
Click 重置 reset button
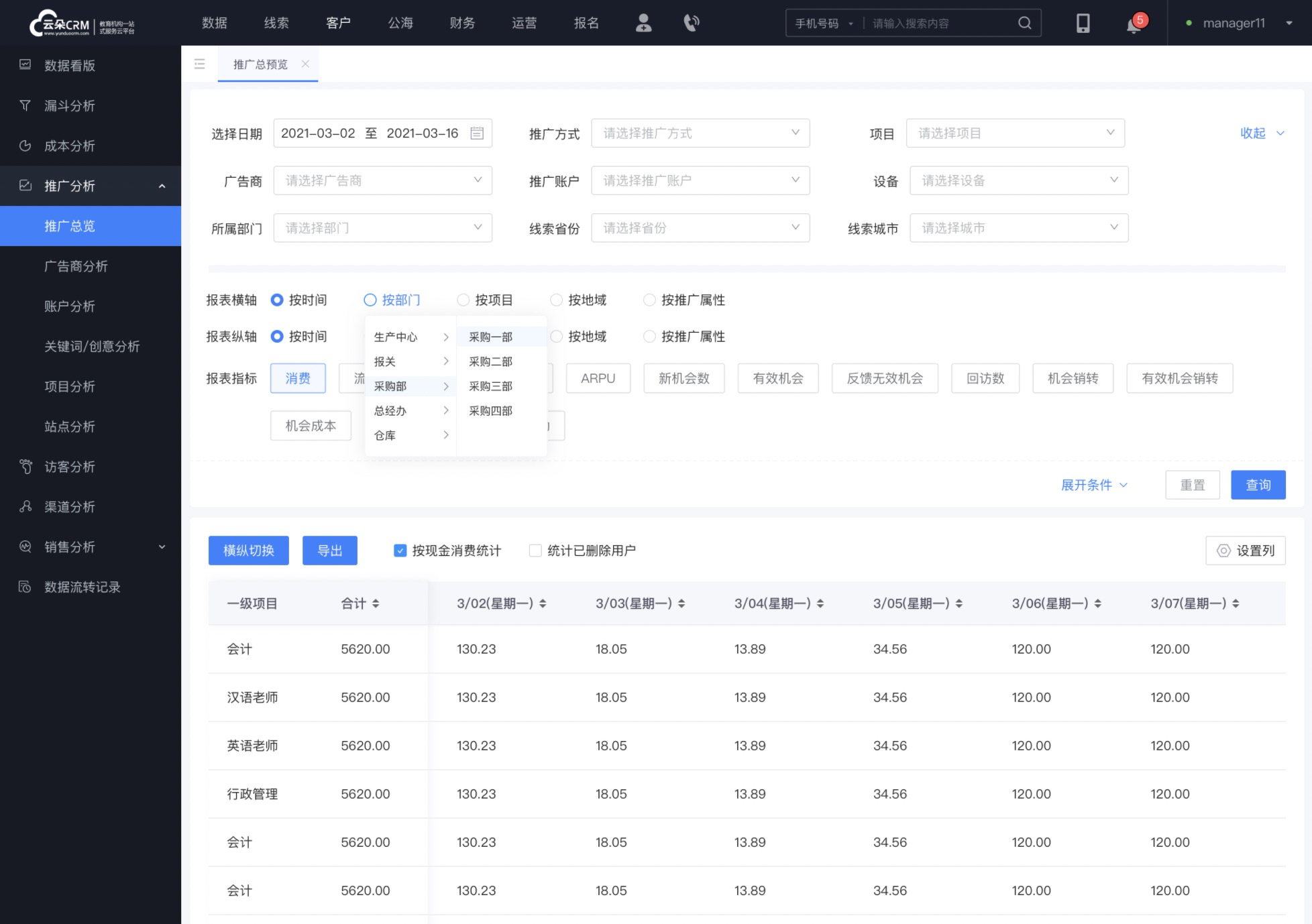tap(1192, 485)
